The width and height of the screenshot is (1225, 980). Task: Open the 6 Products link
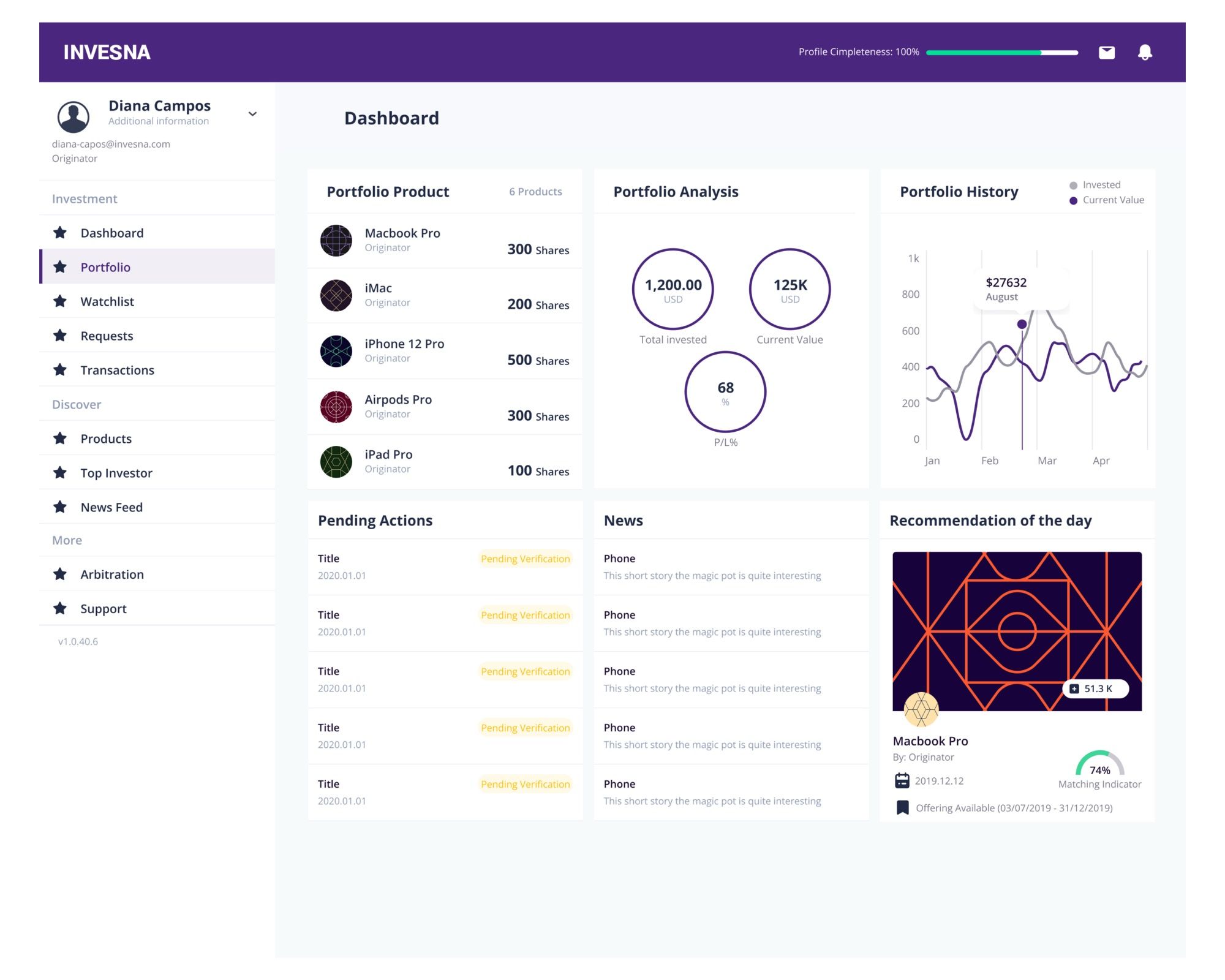point(535,192)
